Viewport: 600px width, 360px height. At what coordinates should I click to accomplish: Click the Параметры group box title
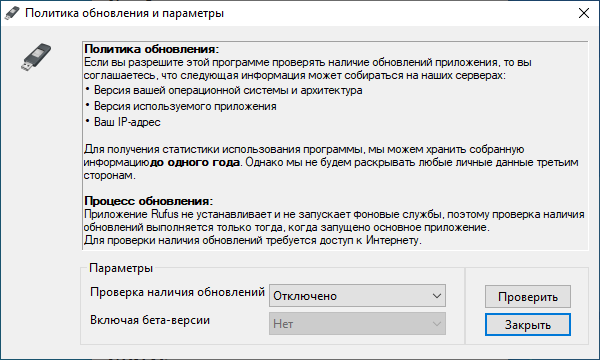point(121,268)
